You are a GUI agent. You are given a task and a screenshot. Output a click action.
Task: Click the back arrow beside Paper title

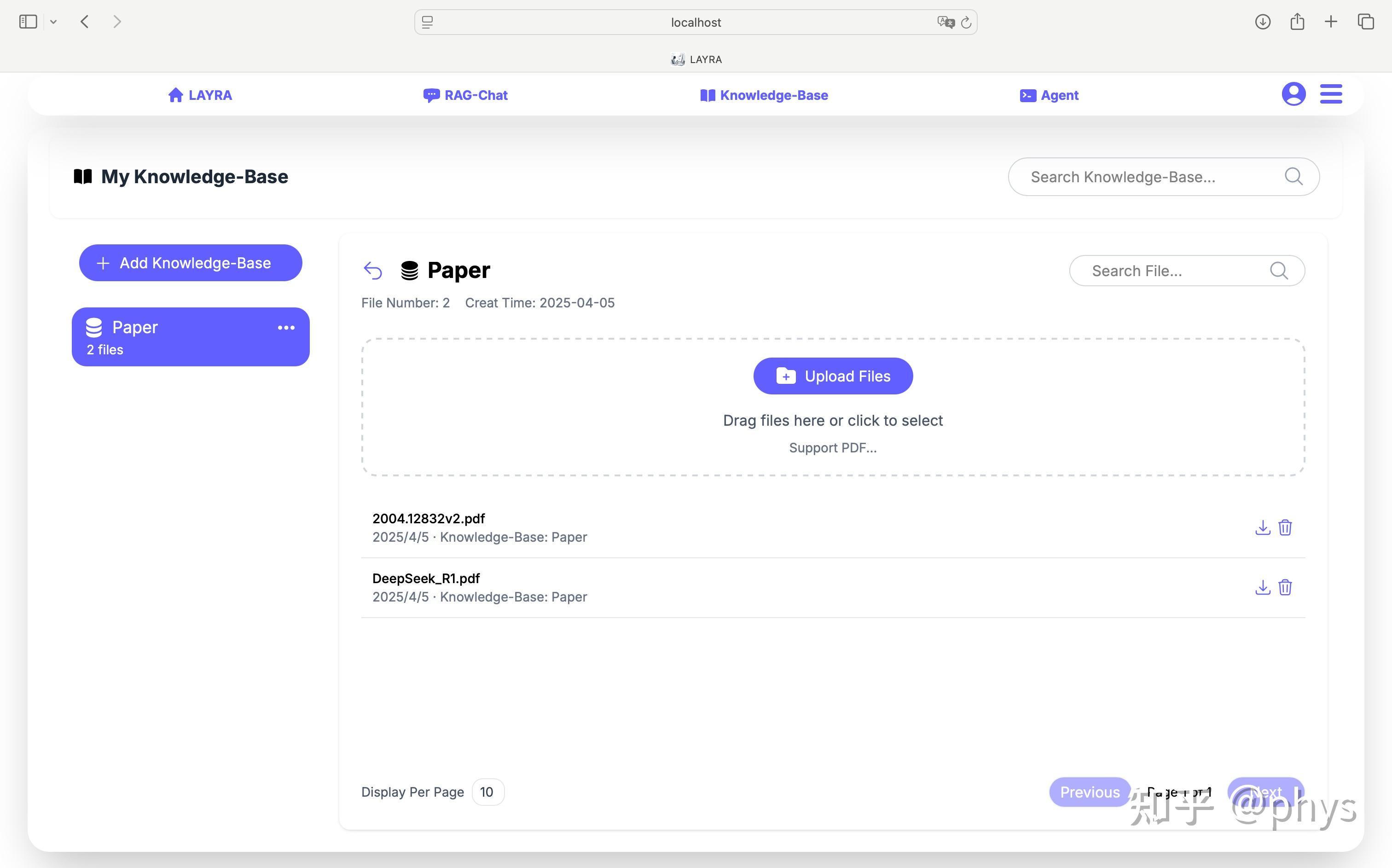click(372, 271)
